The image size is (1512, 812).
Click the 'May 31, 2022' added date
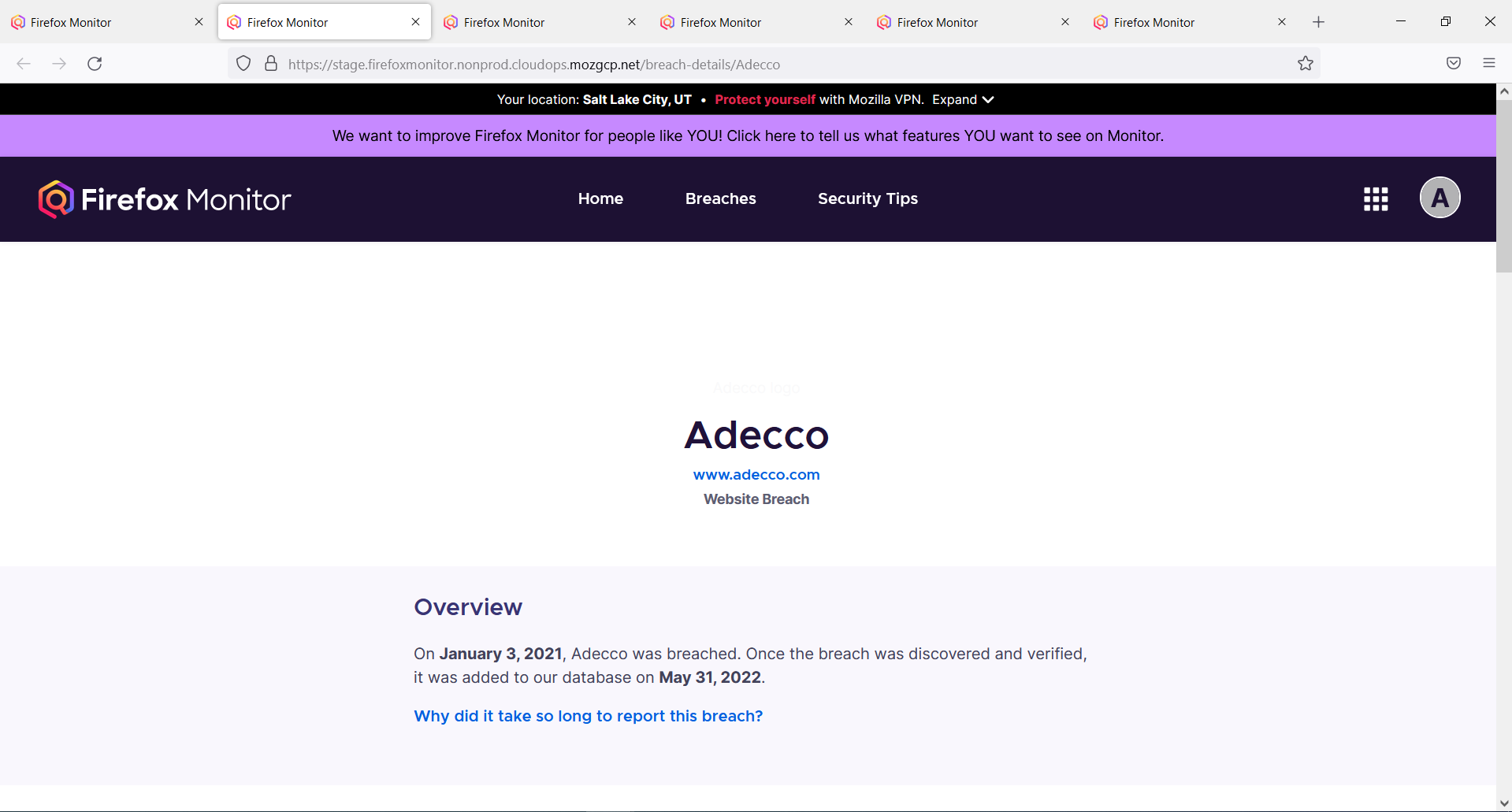pyautogui.click(x=710, y=677)
